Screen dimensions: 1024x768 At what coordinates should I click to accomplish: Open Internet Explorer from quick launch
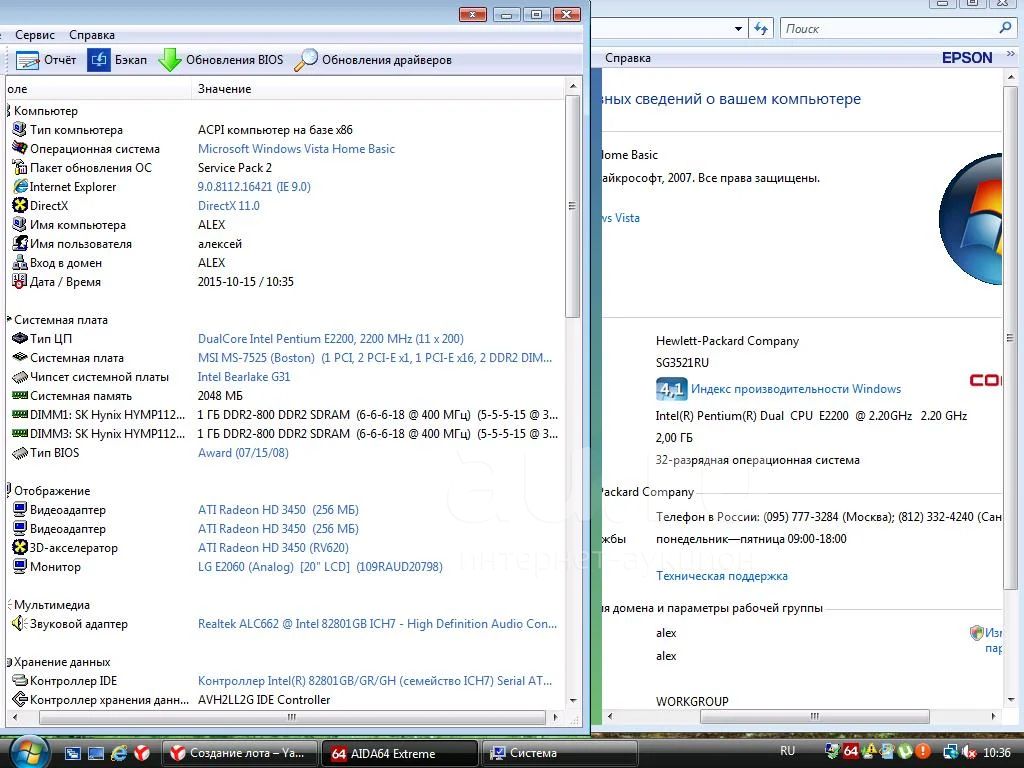coord(119,753)
